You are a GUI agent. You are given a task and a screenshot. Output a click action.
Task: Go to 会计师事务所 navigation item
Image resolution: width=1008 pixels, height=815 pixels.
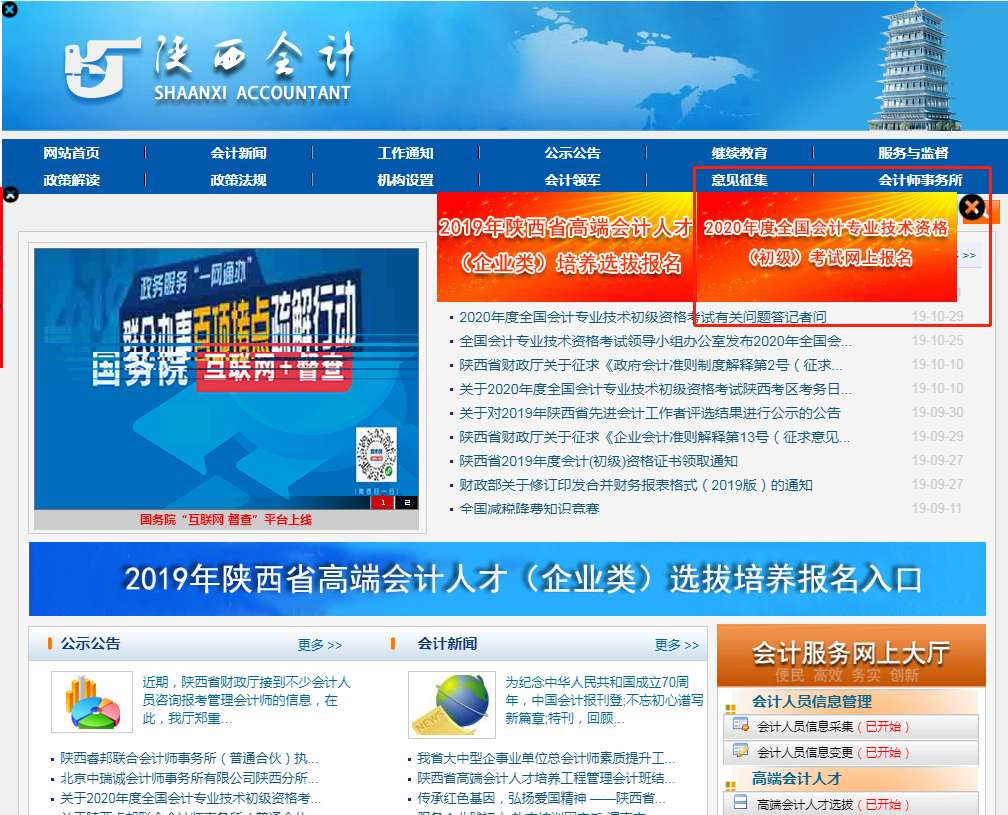point(920,180)
